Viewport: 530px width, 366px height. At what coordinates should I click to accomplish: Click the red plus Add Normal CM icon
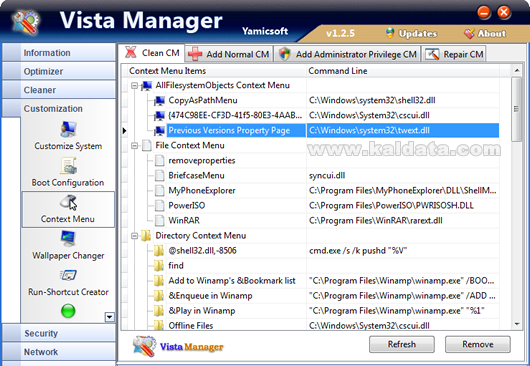[195, 54]
